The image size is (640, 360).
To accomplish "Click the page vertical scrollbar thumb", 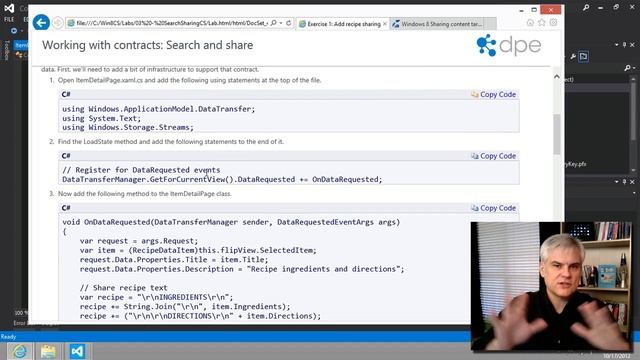I will point(557,134).
